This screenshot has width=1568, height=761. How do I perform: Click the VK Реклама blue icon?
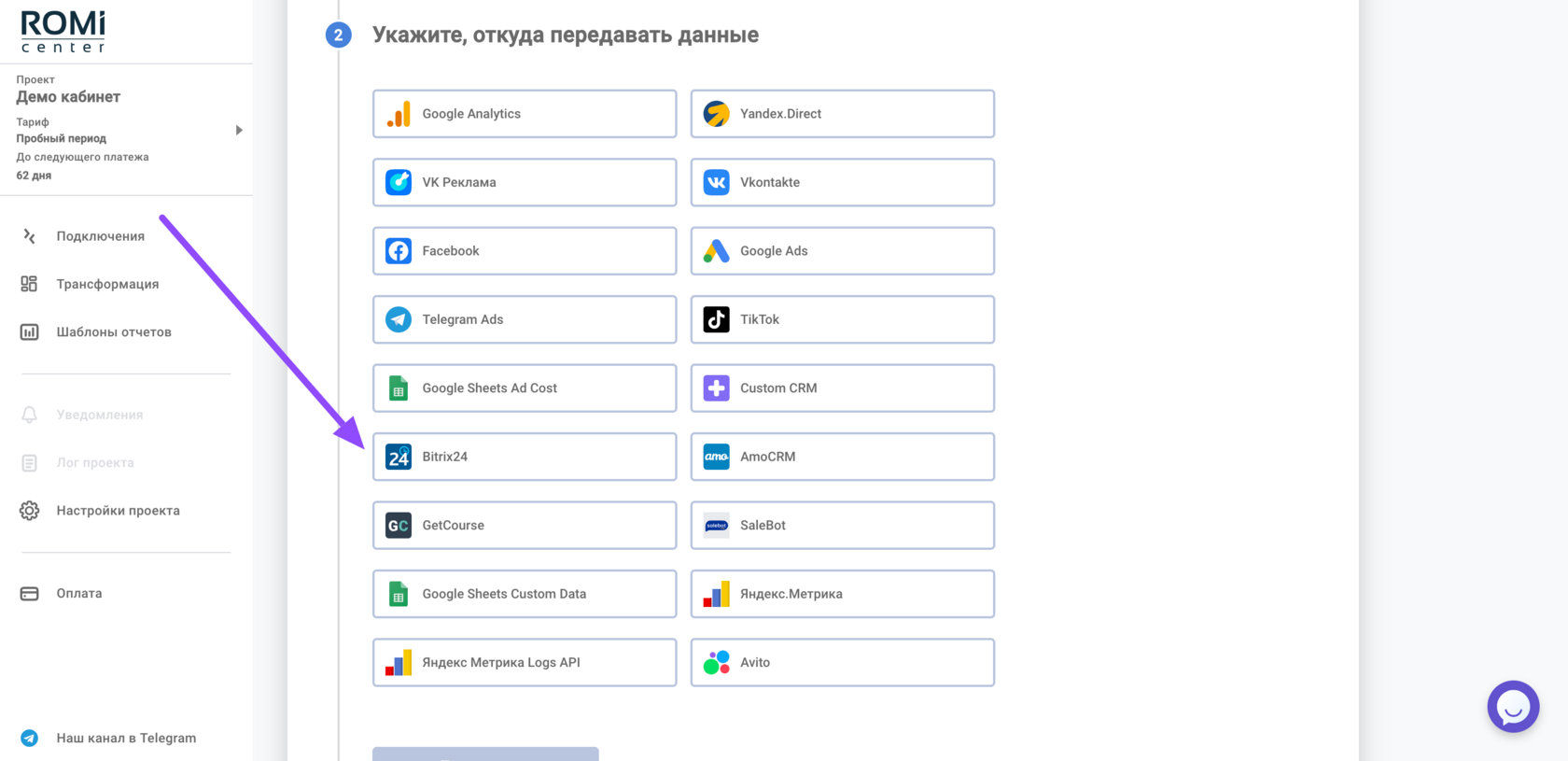pyautogui.click(x=399, y=182)
